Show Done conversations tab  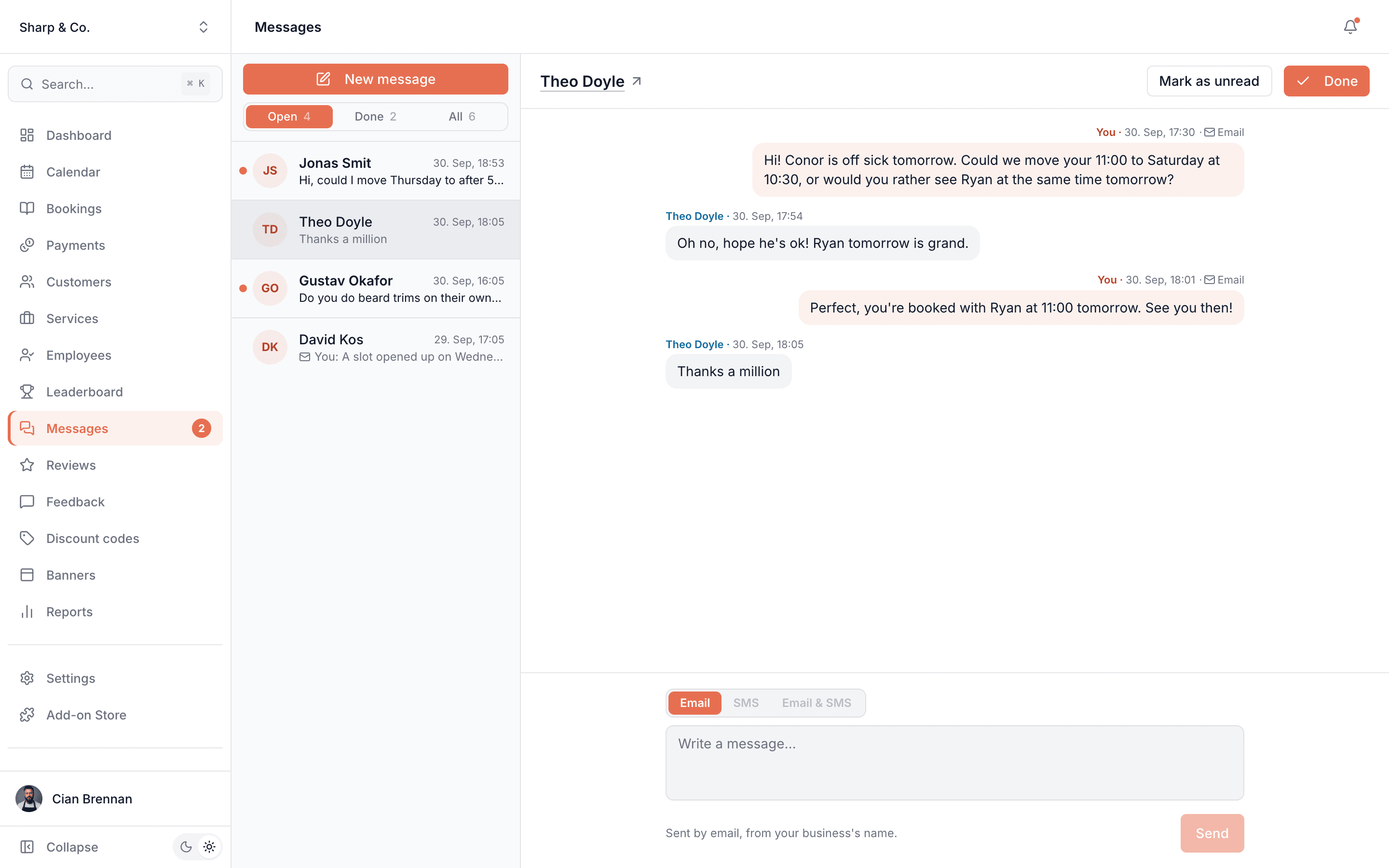click(x=375, y=117)
